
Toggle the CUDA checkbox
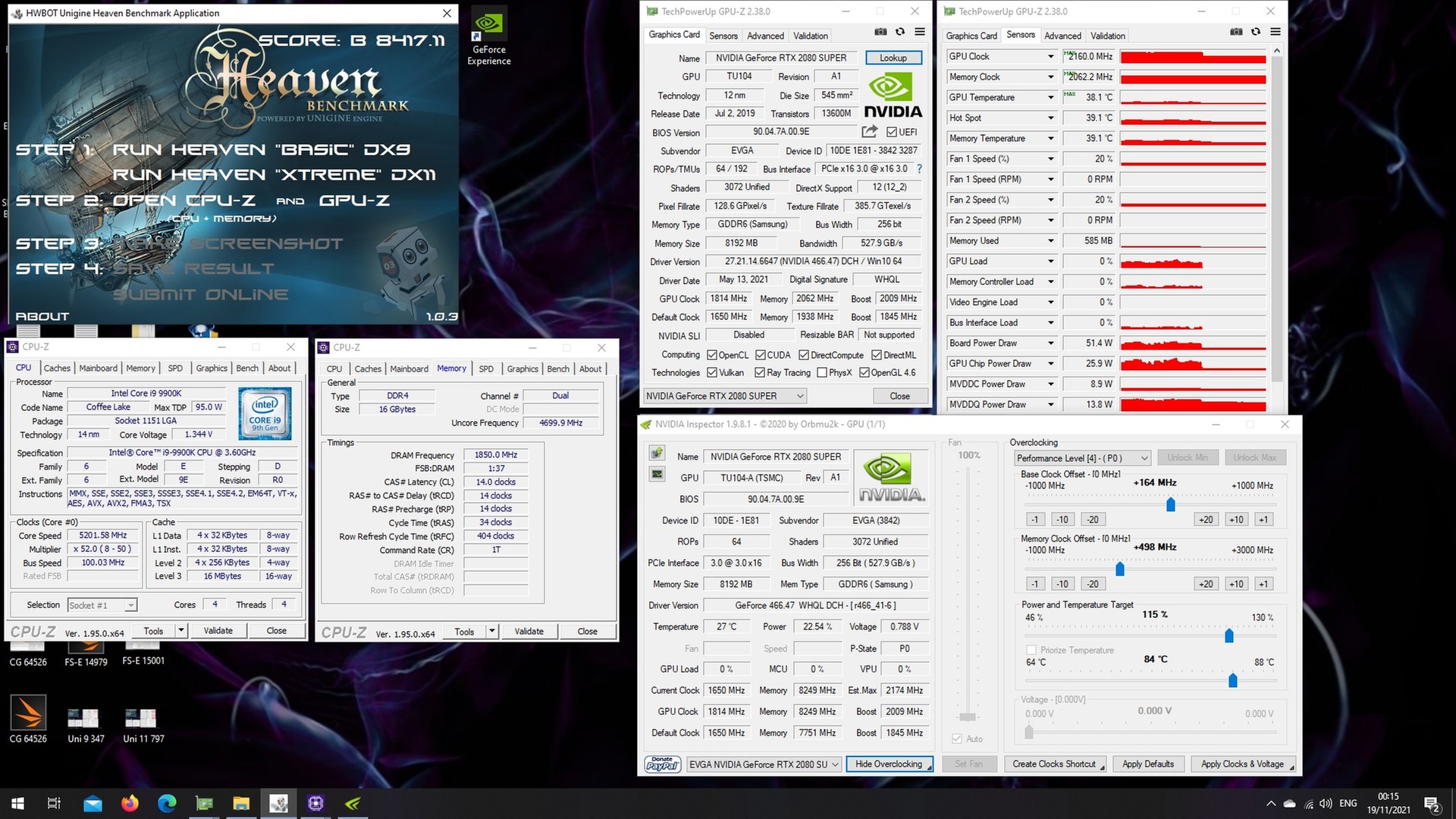pyautogui.click(x=760, y=355)
